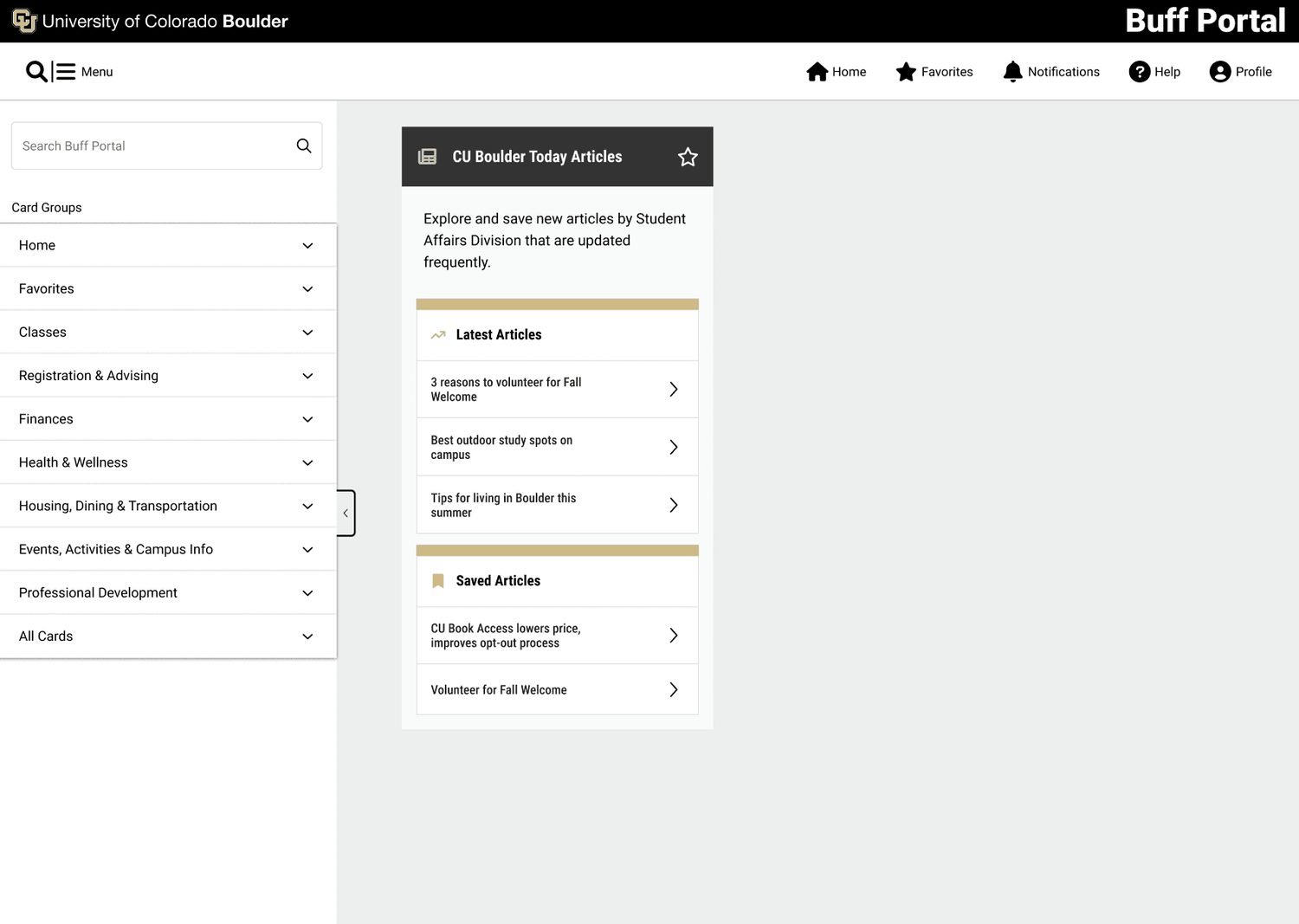Select the Registration & Advising group label
The height and width of the screenshot is (924, 1299).
(x=88, y=376)
